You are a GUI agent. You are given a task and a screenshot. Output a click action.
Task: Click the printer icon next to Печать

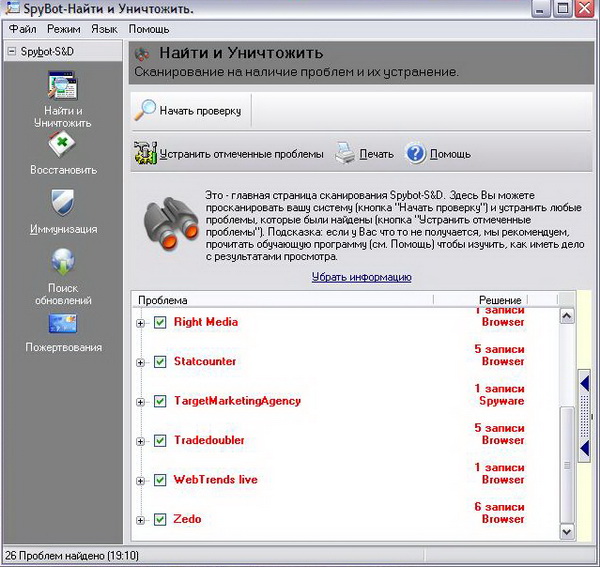[x=345, y=153]
